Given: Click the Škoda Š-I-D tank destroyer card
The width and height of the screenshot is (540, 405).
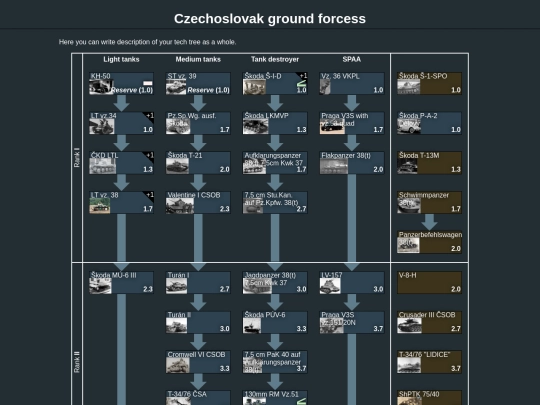Looking at the screenshot, I should [x=275, y=83].
